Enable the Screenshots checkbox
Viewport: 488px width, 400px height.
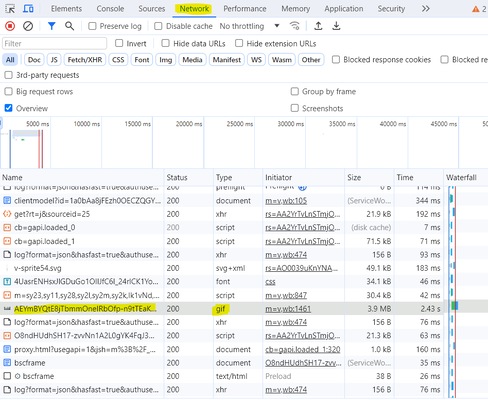click(x=295, y=108)
